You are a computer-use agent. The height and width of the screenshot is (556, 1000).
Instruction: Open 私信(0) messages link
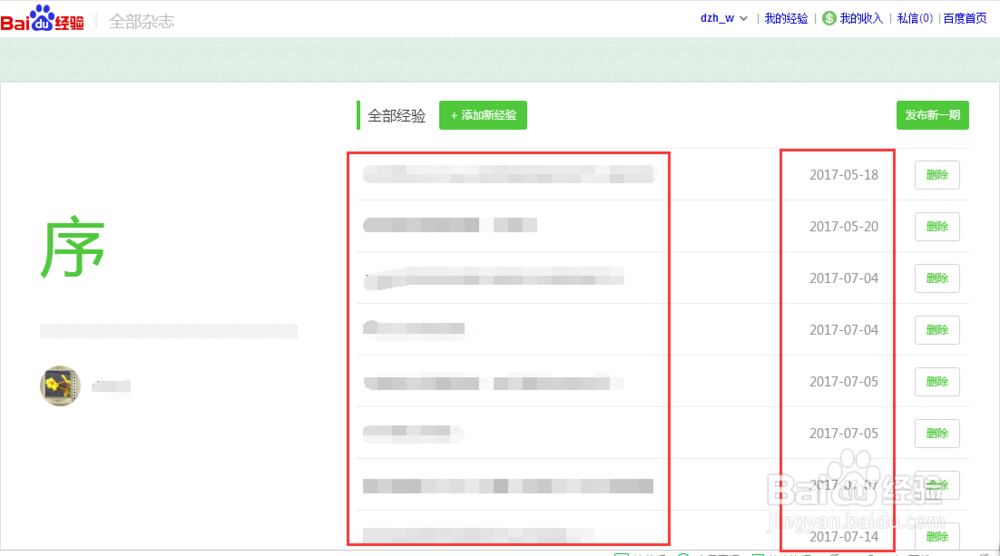point(915,18)
